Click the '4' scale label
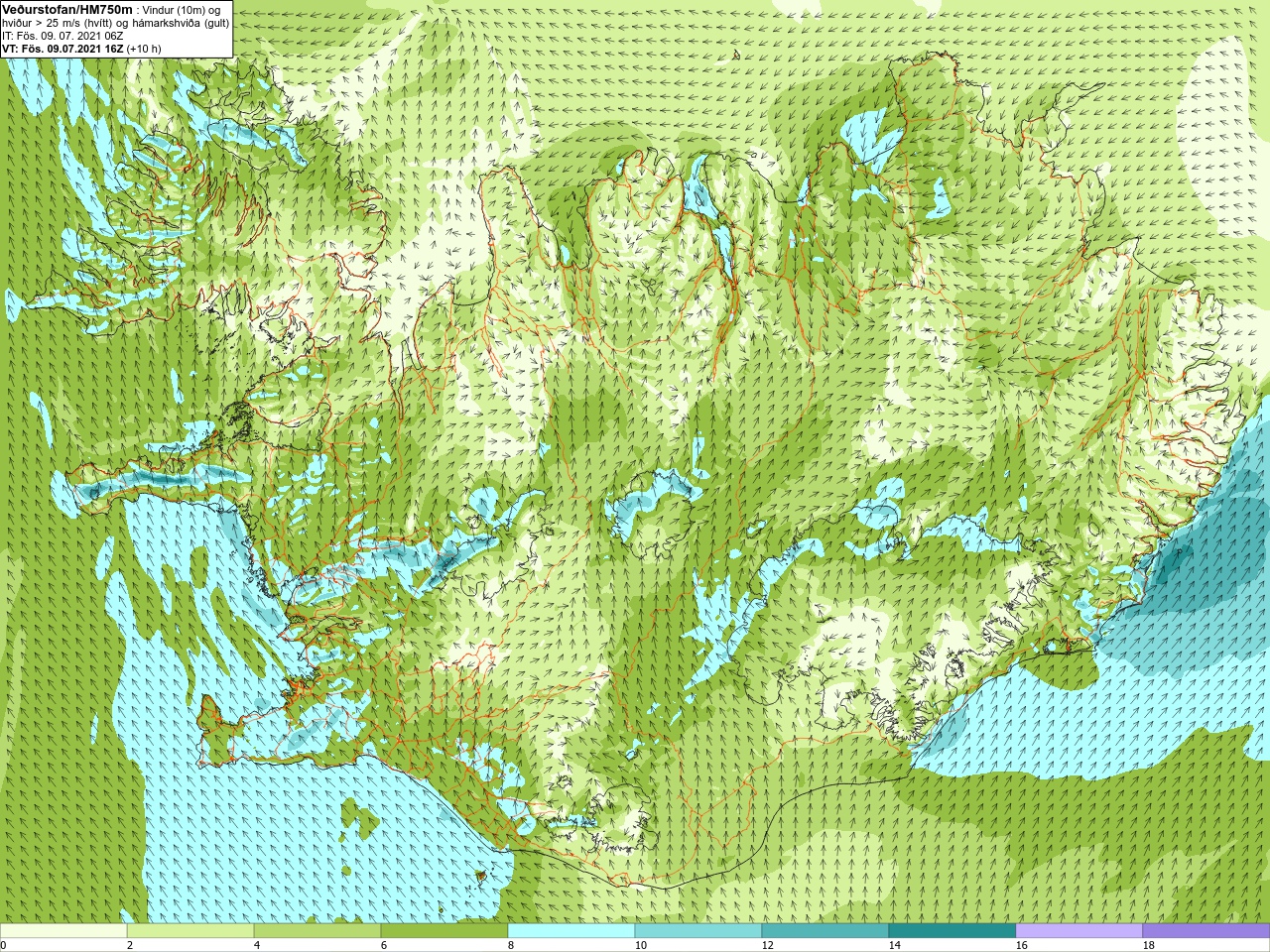 (x=257, y=945)
